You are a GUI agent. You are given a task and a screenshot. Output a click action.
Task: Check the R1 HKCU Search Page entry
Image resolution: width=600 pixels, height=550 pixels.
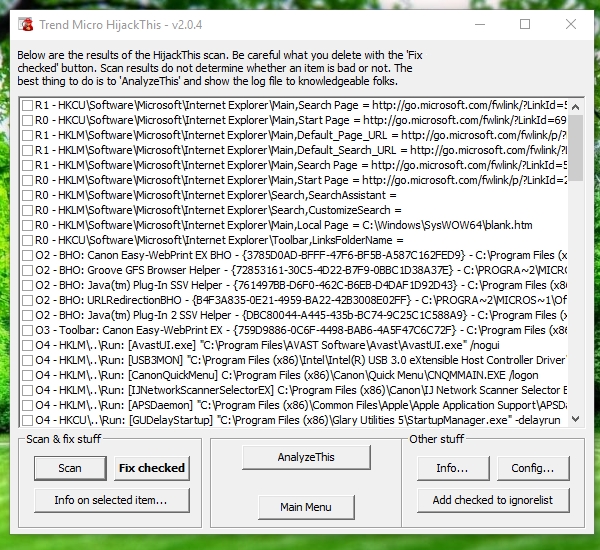pos(27,105)
